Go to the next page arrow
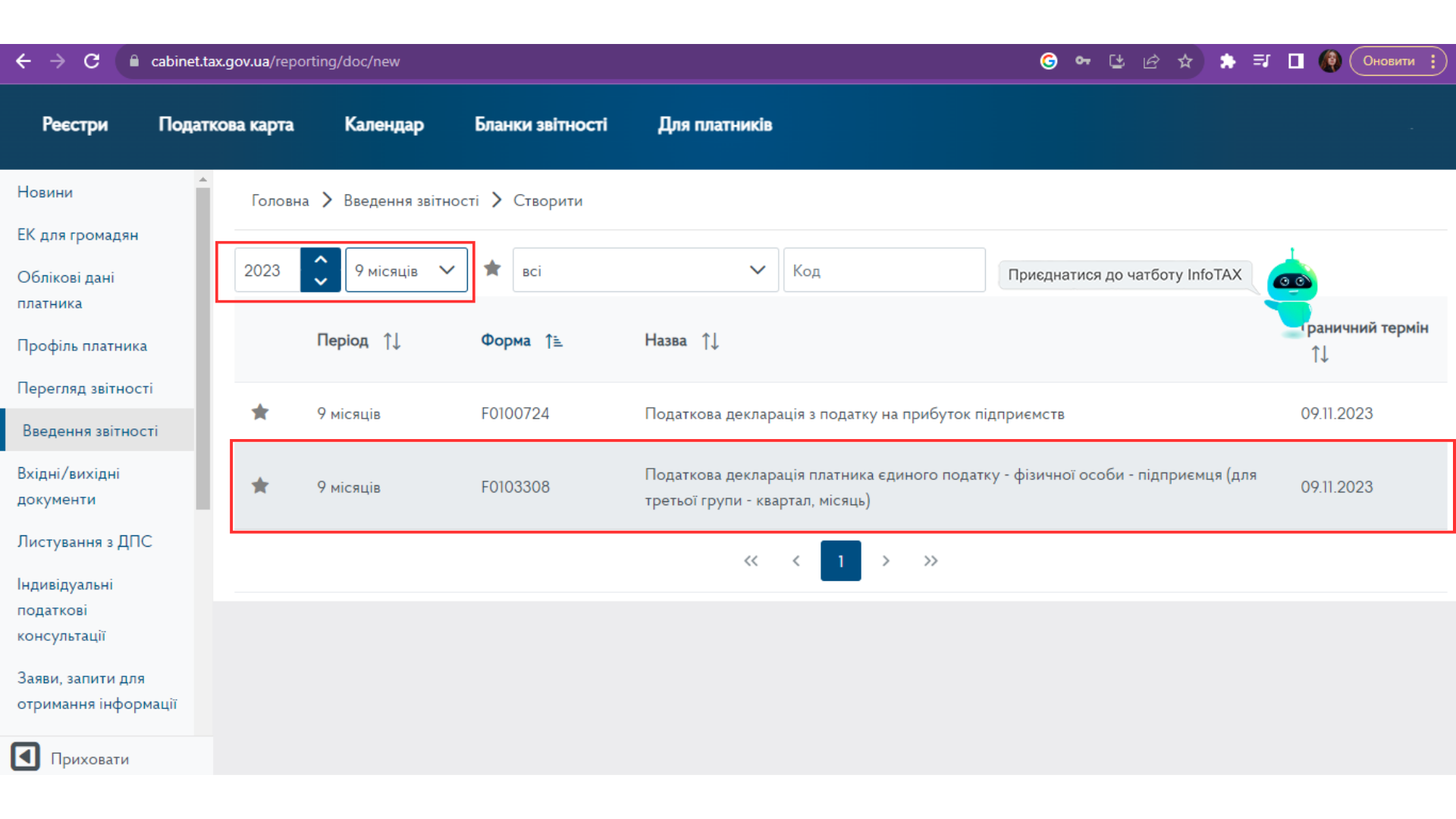The image size is (1456, 819). tap(886, 561)
